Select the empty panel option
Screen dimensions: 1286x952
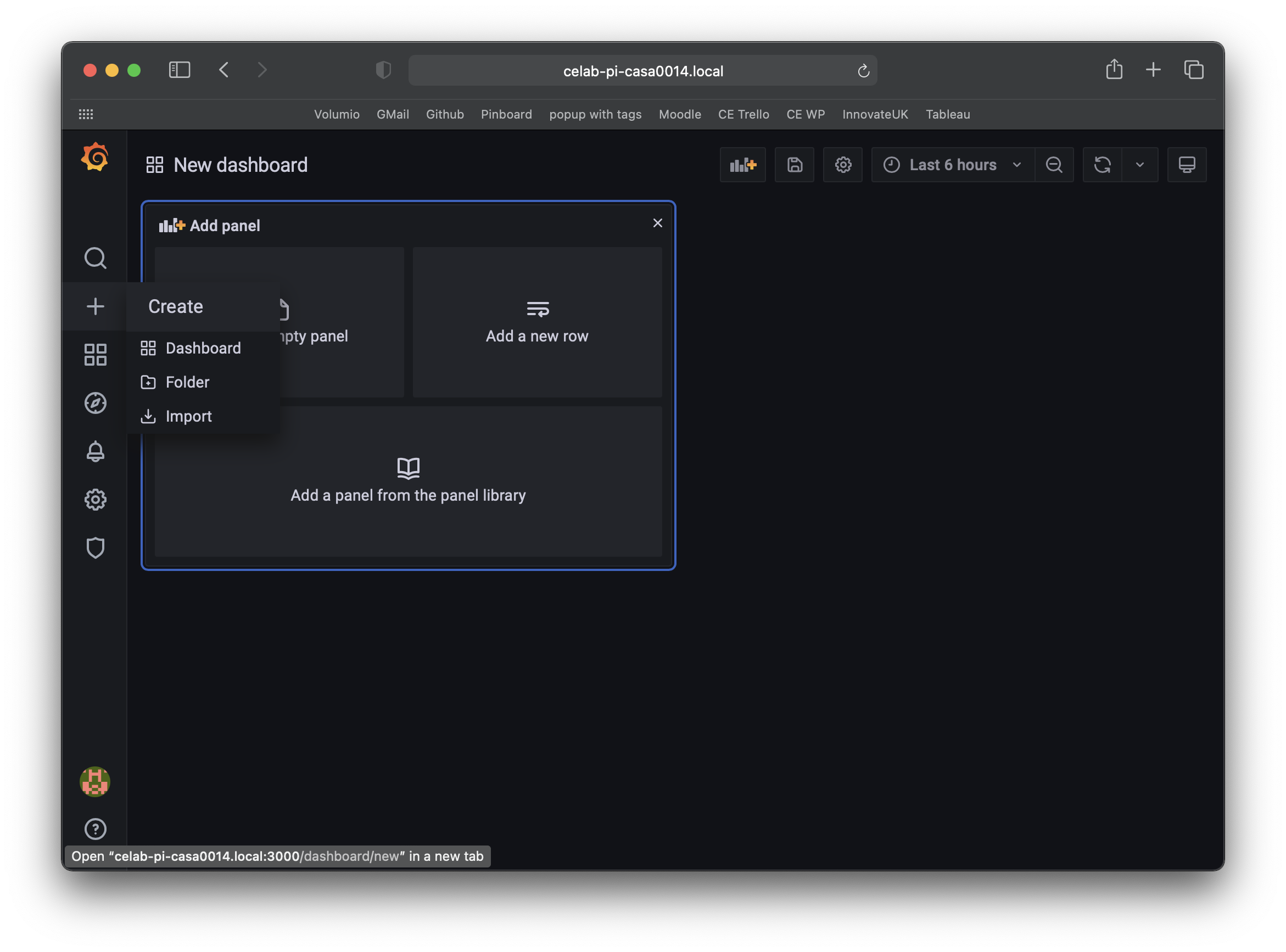coord(343,322)
